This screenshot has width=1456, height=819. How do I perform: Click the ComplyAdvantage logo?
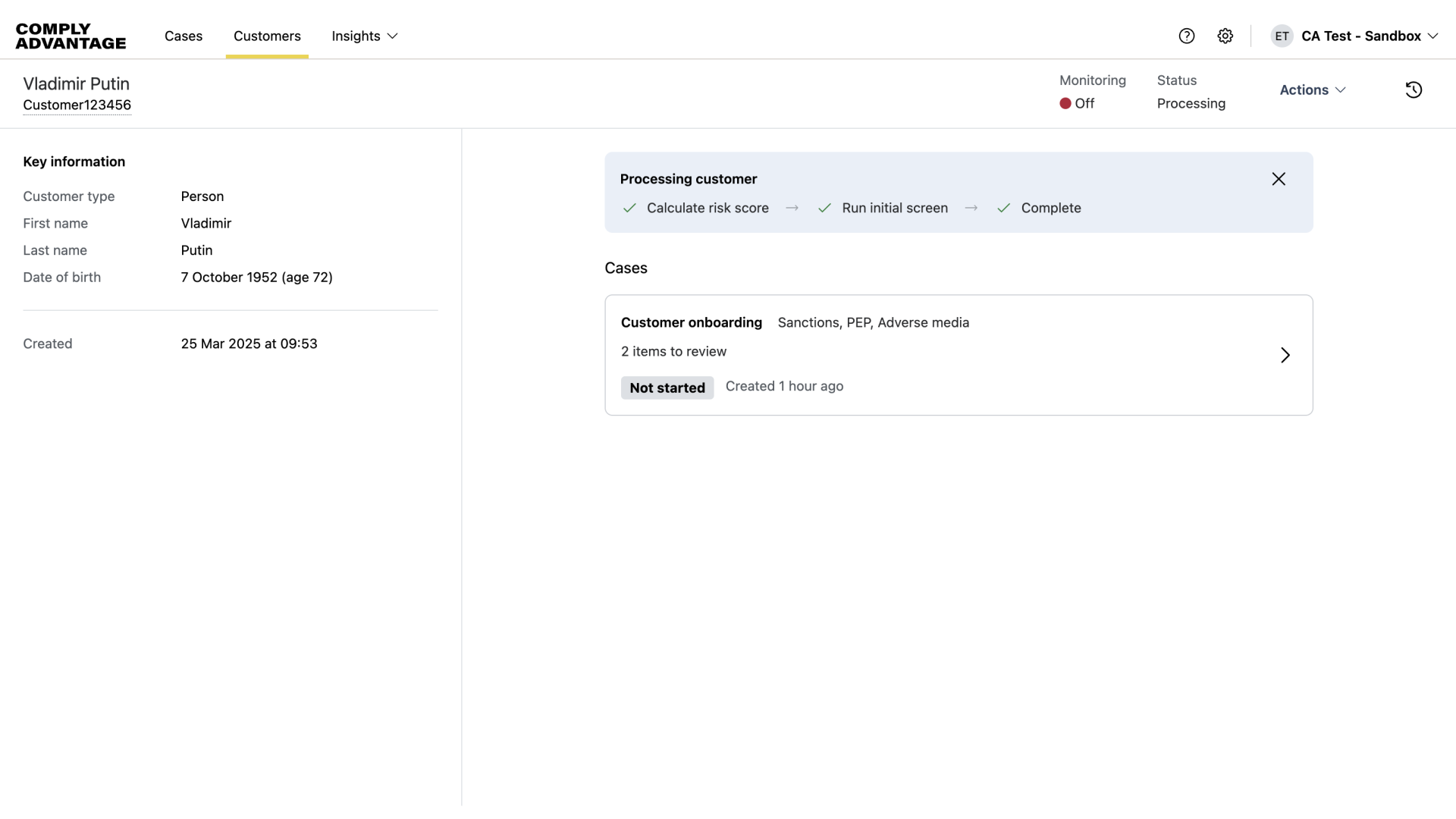pyautogui.click(x=71, y=36)
